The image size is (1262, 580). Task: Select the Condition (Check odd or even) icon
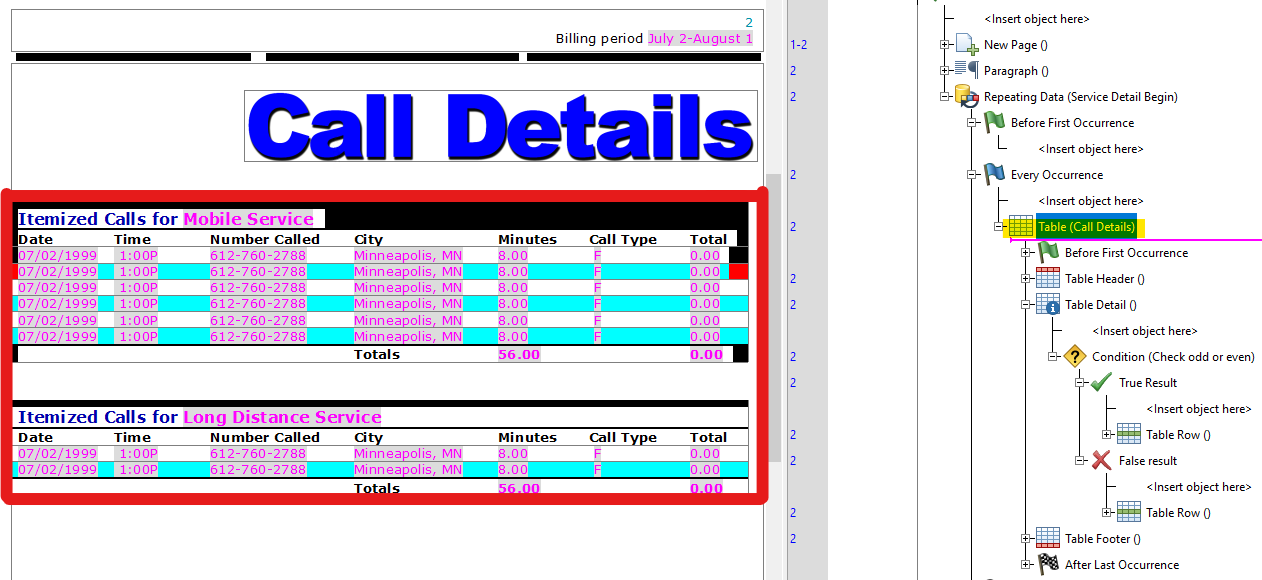[x=1073, y=356]
